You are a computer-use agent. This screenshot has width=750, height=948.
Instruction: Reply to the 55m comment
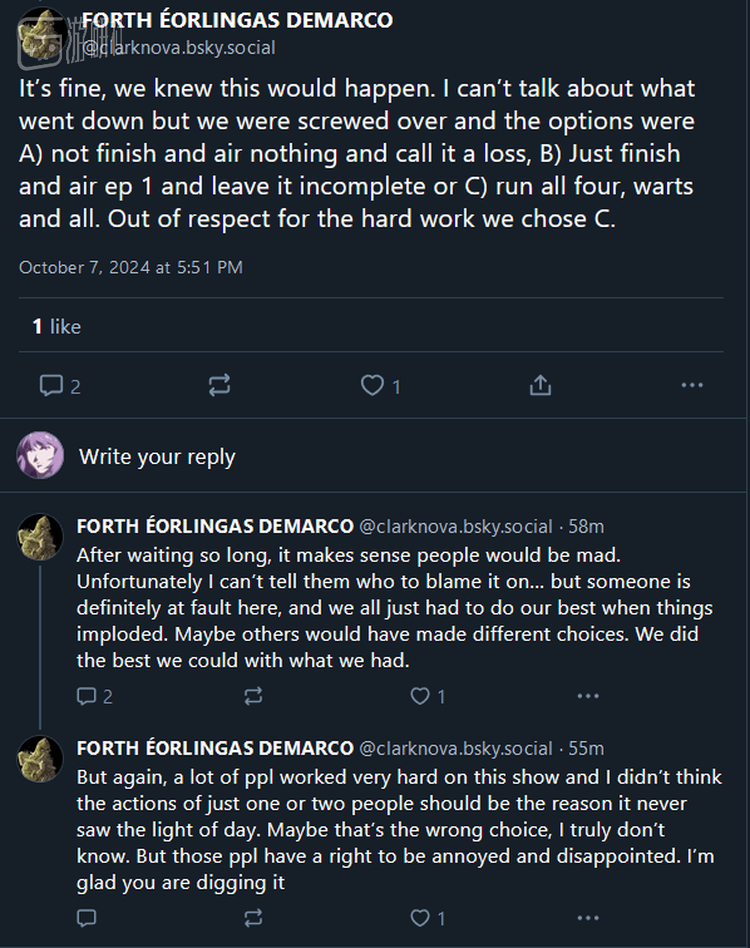pos(87,917)
